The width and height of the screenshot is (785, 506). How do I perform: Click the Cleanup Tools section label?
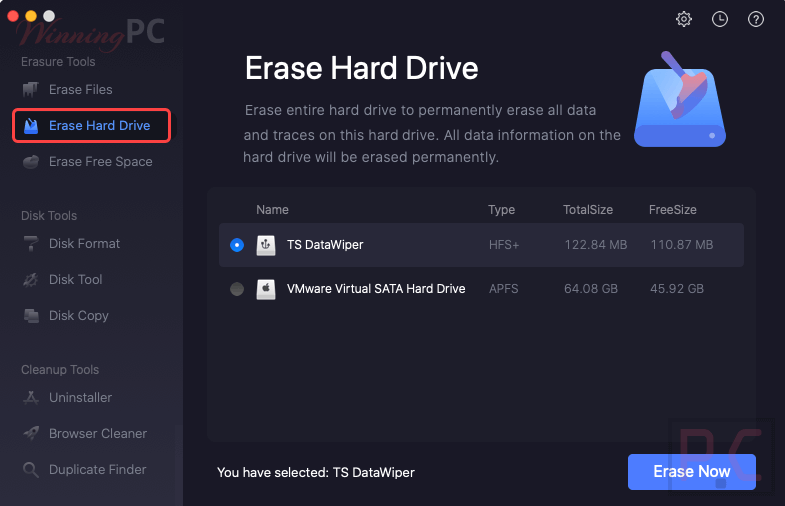coord(60,370)
